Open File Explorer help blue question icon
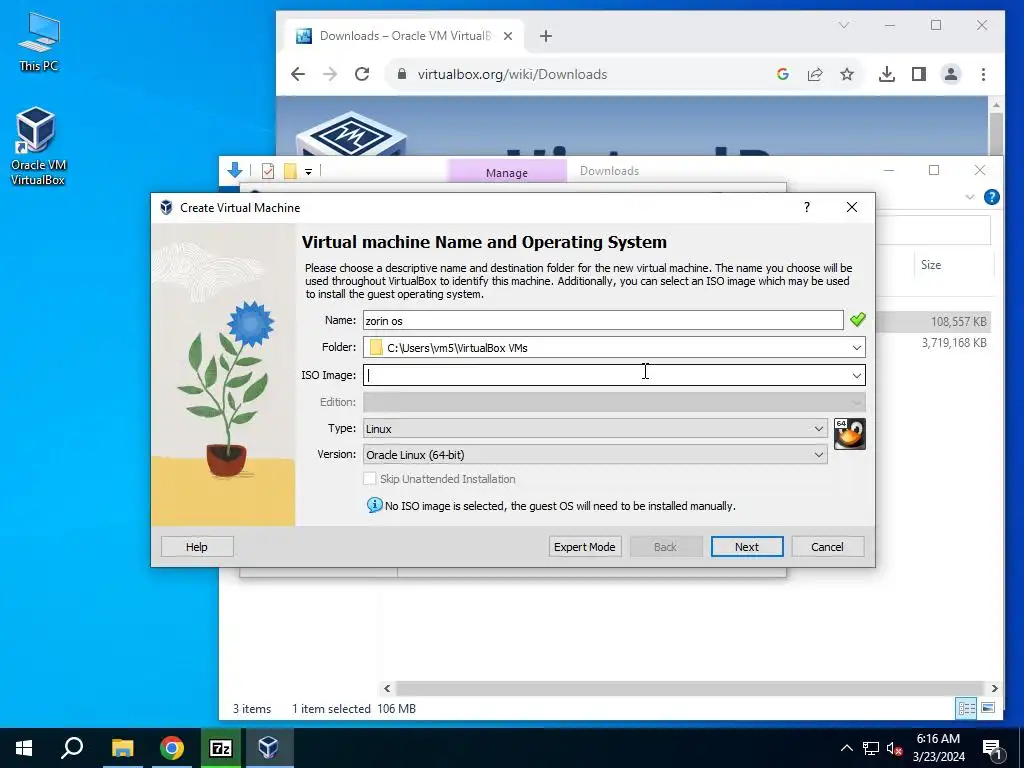 click(x=991, y=197)
